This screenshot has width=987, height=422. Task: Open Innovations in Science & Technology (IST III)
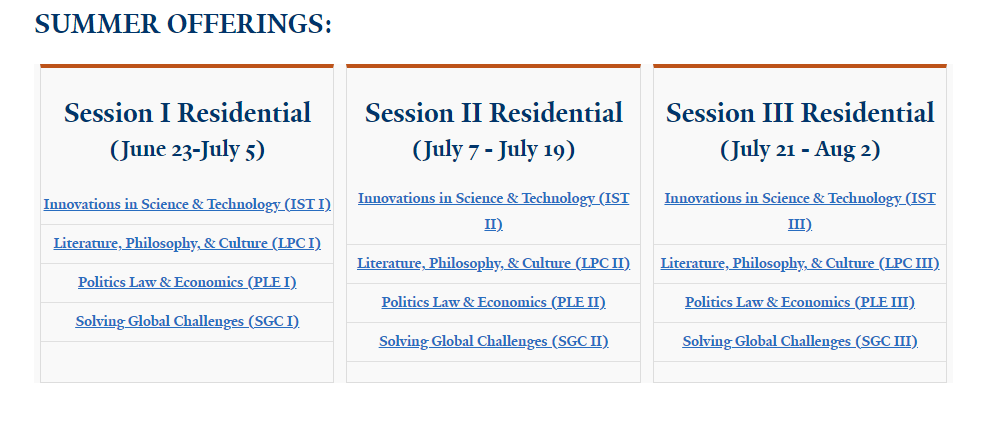point(800,212)
